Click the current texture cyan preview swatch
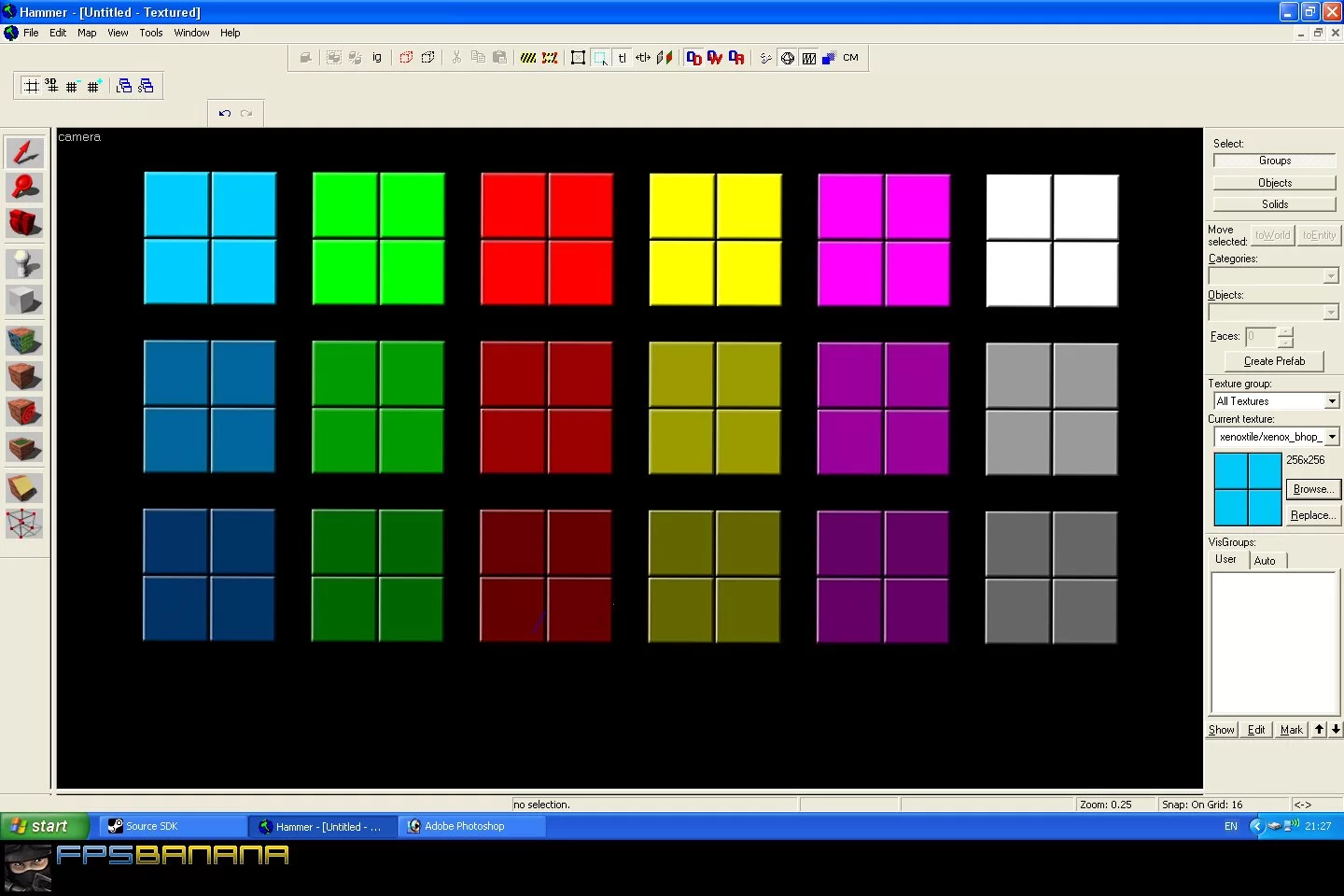Image resolution: width=1344 pixels, height=896 pixels. click(1248, 489)
